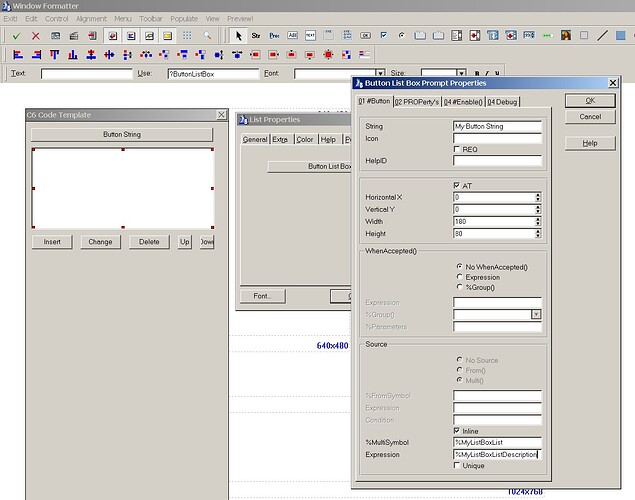The width and height of the screenshot is (635, 500).
Task: Select the image control tool icon
Action: (566, 35)
